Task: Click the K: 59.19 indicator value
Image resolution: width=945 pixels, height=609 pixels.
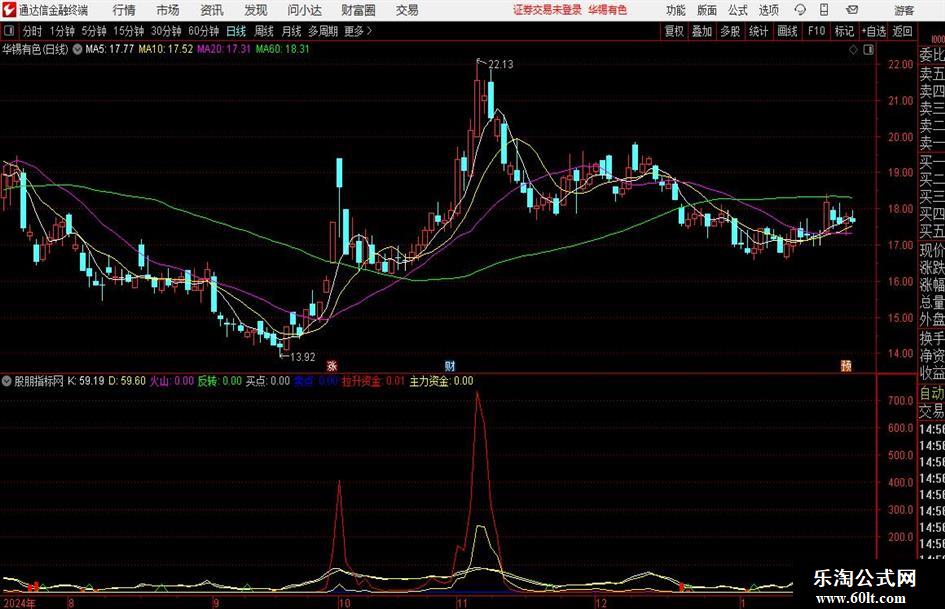Action: [x=86, y=381]
